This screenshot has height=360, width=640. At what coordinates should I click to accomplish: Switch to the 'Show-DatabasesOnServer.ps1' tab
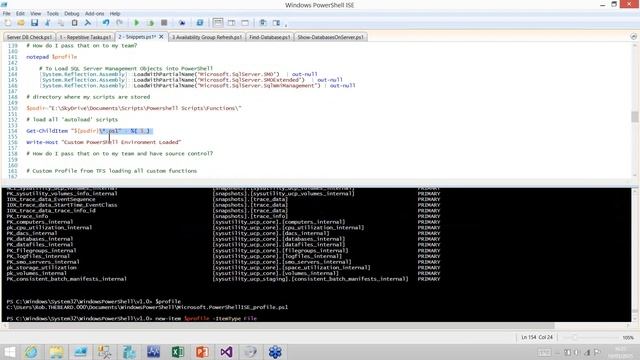click(330, 37)
